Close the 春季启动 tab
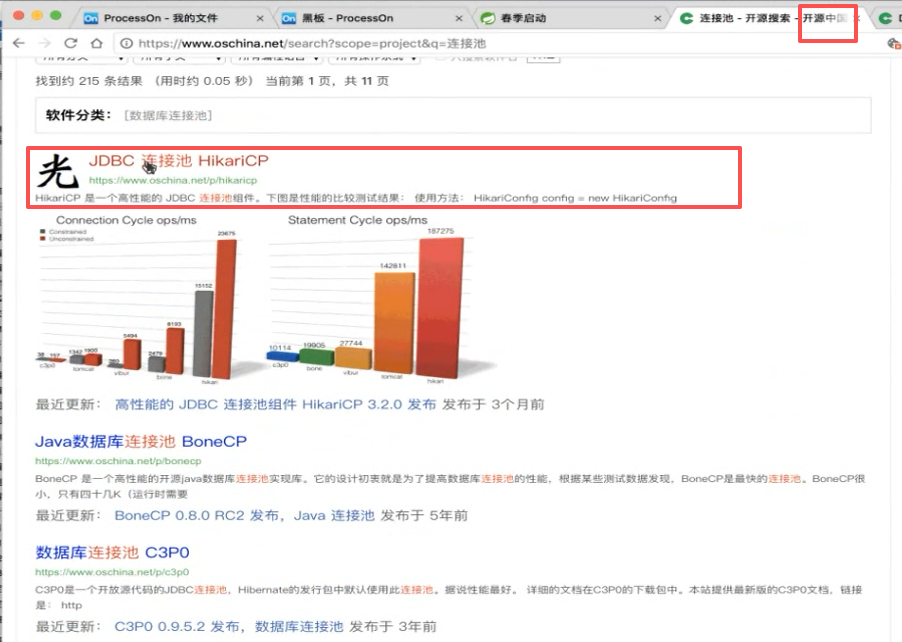This screenshot has height=642, width=902. (x=658, y=18)
